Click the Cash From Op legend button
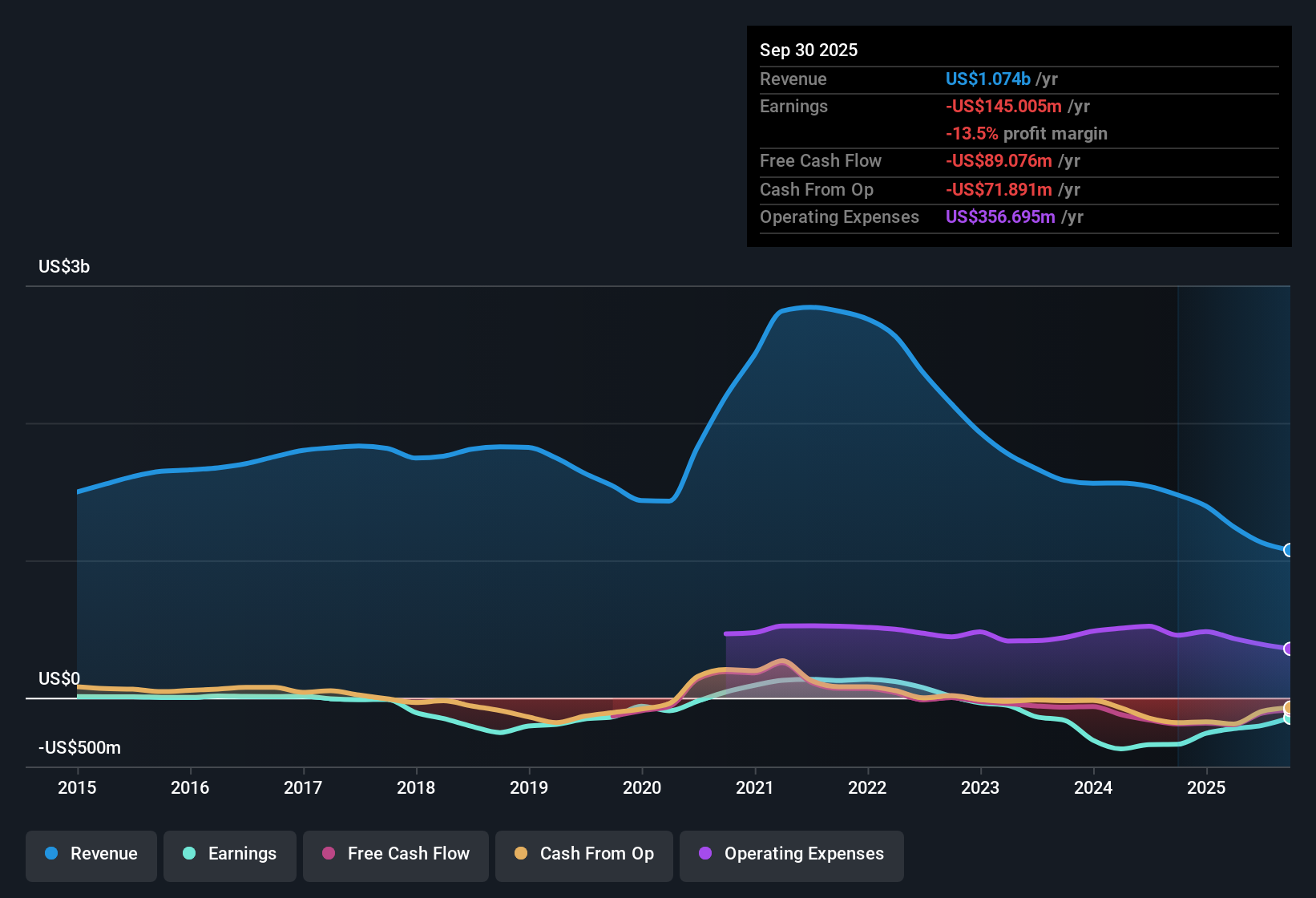 583,854
